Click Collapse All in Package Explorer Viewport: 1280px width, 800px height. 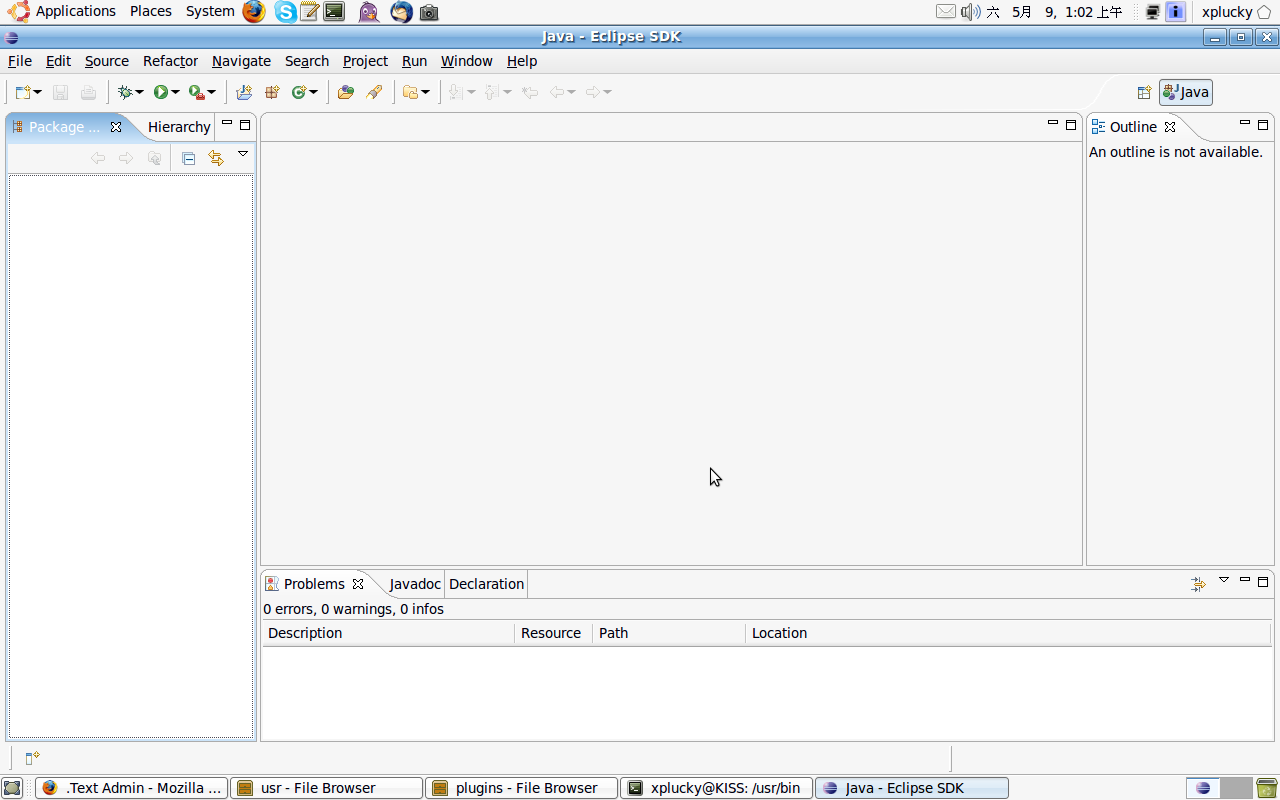[x=188, y=158]
